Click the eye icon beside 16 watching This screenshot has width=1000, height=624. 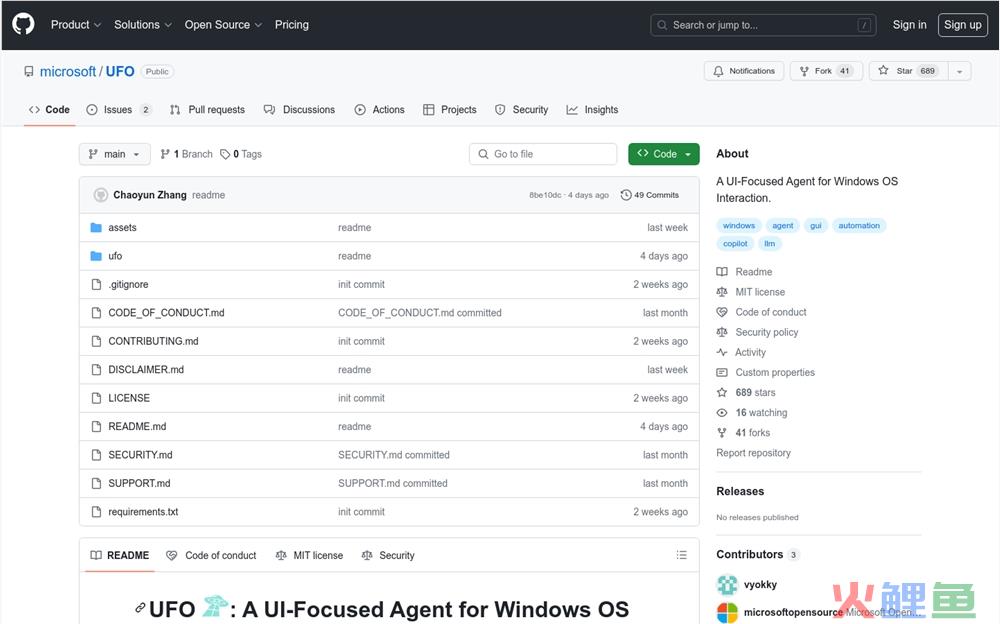coord(722,412)
